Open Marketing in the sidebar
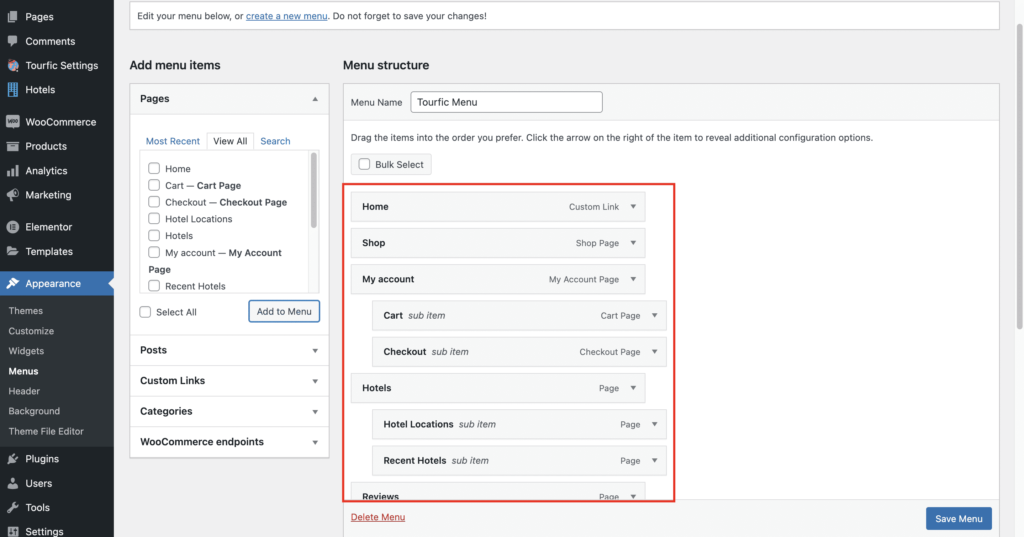This screenshot has width=1024, height=537. click(48, 195)
